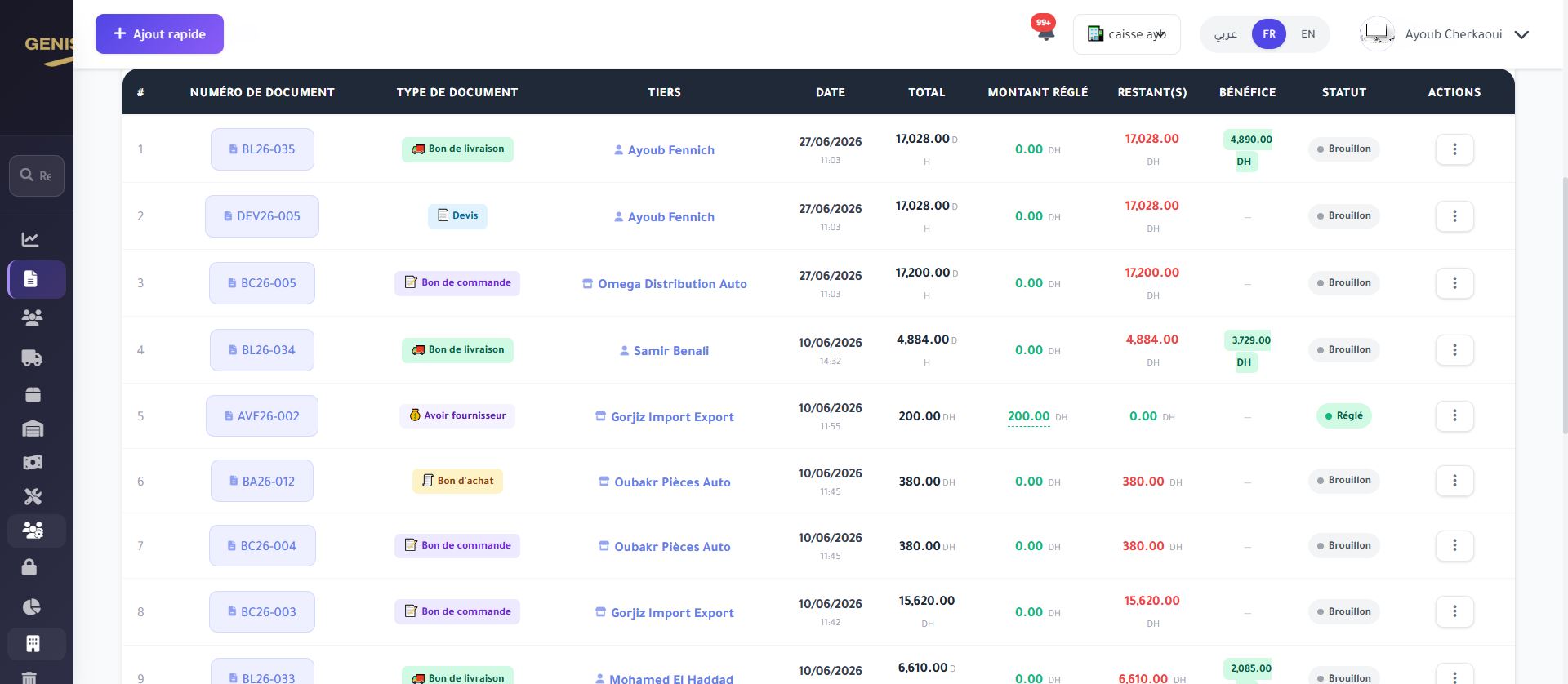Viewport: 1568px width, 684px height.
Task: Open the tools wrench icon in sidebar
Action: pos(33,496)
